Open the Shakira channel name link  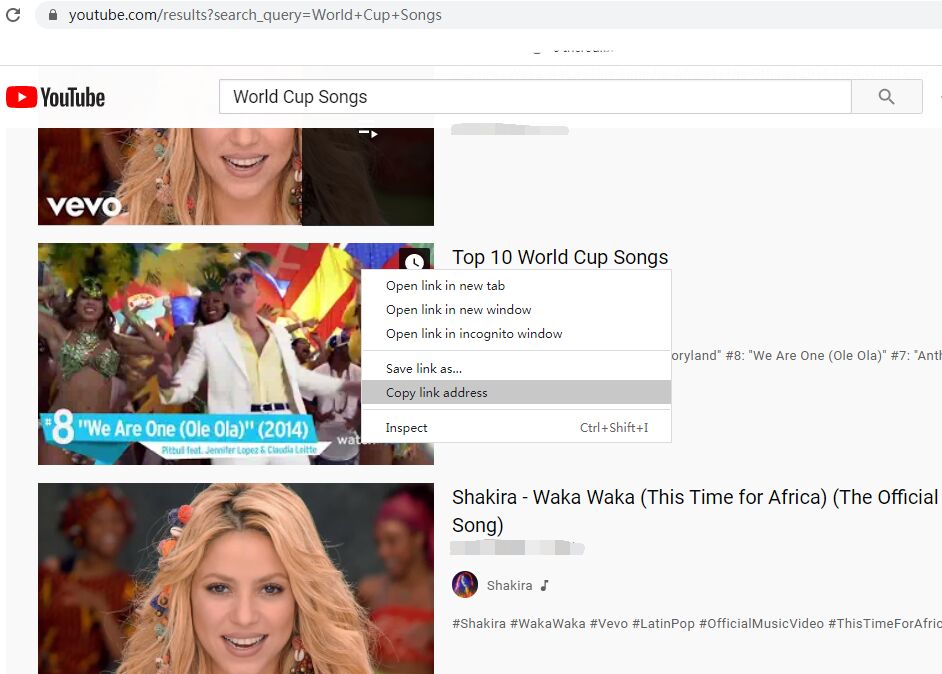509,586
